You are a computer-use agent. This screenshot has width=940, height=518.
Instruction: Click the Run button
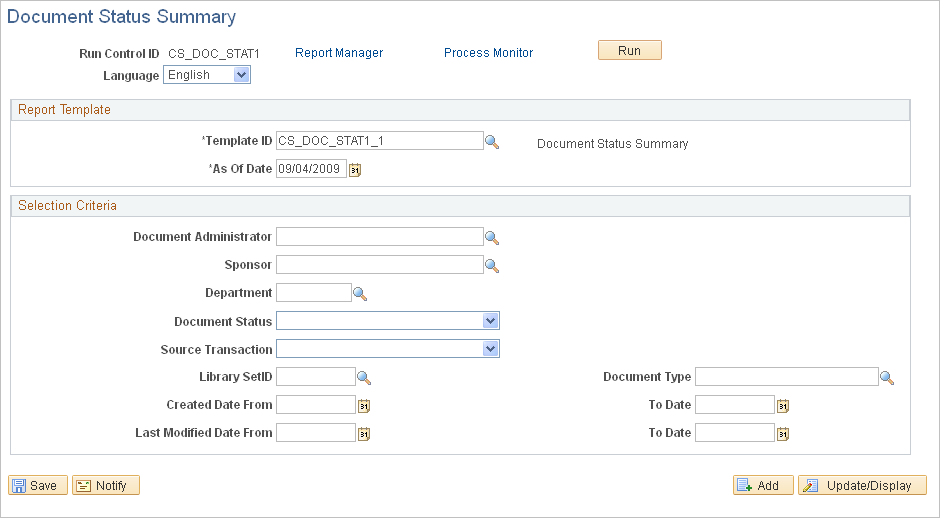pyautogui.click(x=629, y=50)
